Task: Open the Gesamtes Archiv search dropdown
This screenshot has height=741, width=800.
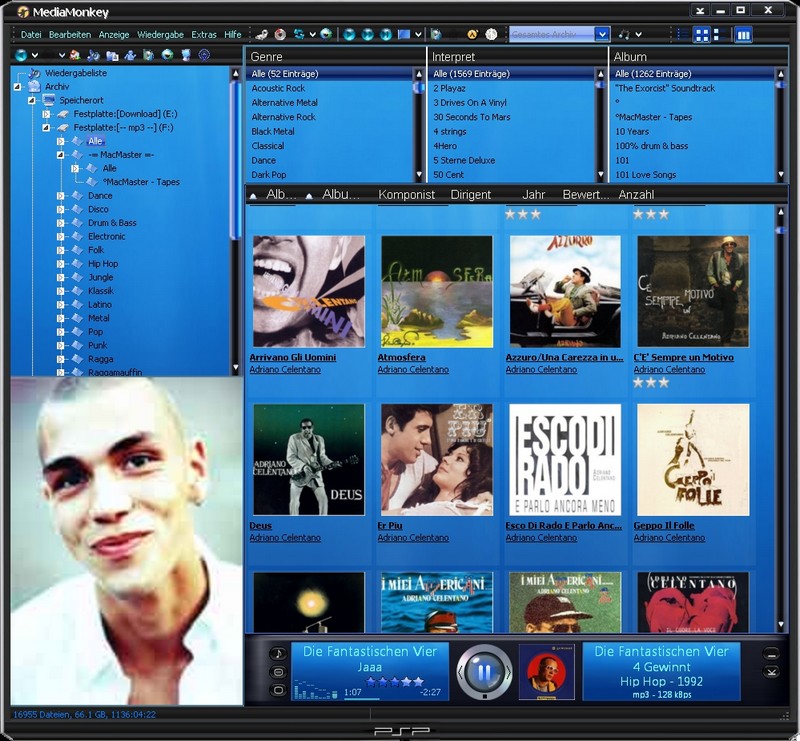Action: 602,34
